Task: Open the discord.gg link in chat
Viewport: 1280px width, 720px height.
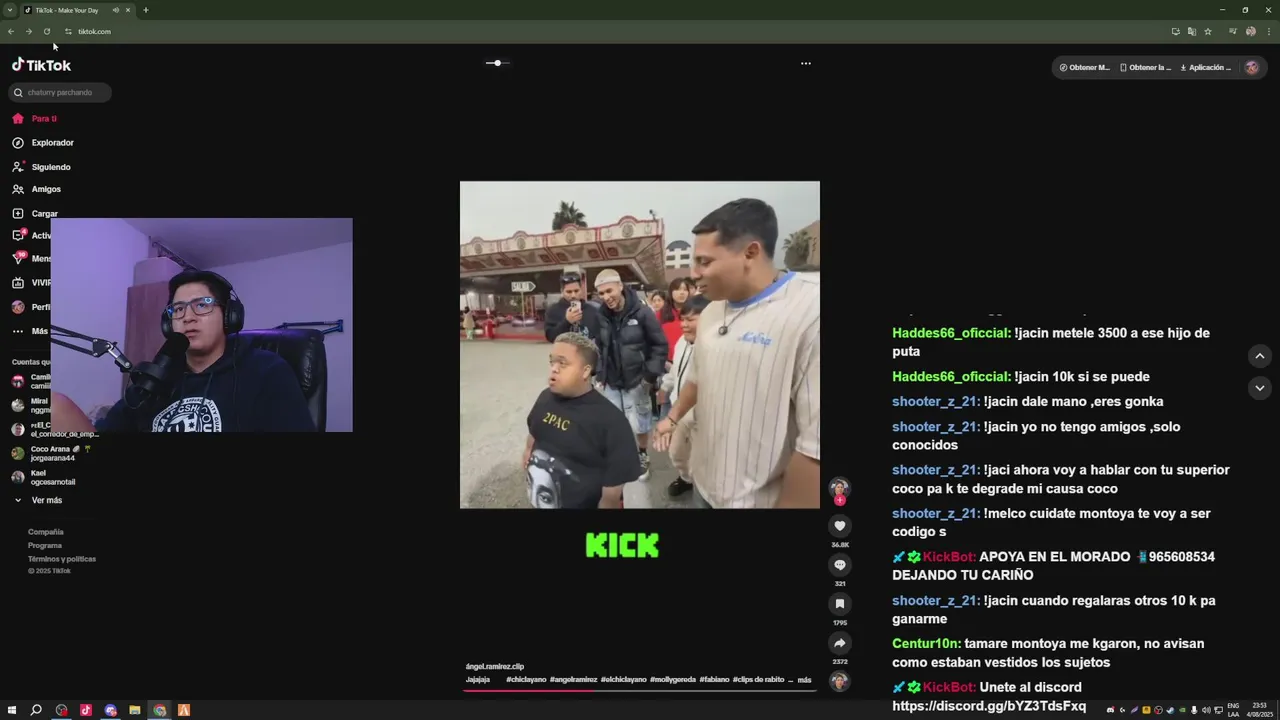Action: [989, 706]
